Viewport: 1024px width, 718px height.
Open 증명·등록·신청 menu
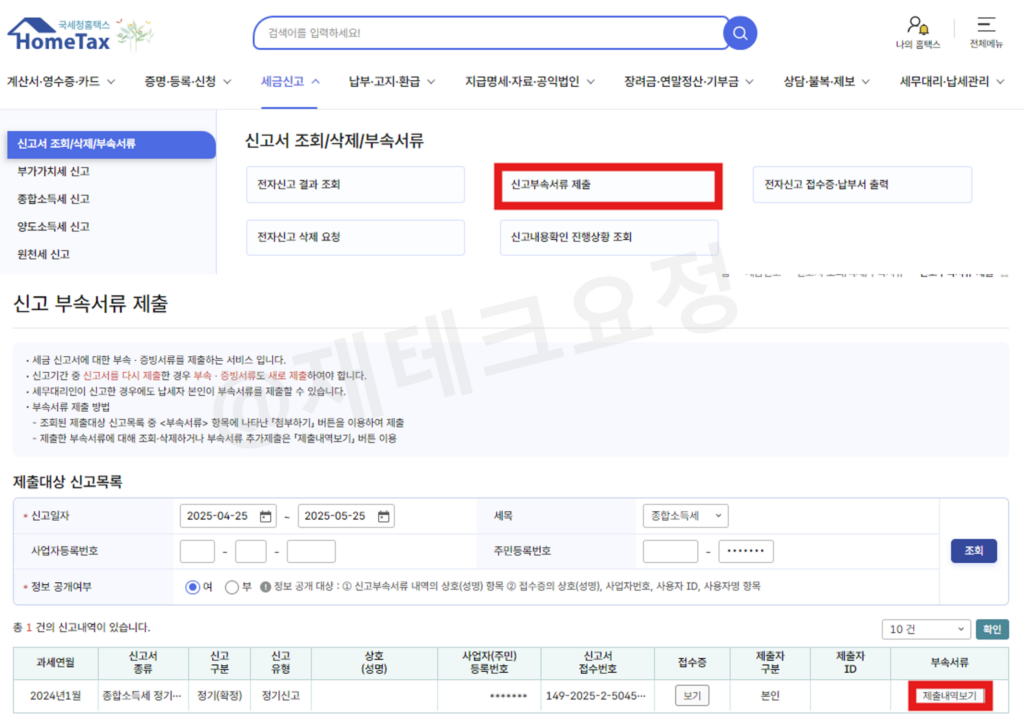click(180, 82)
